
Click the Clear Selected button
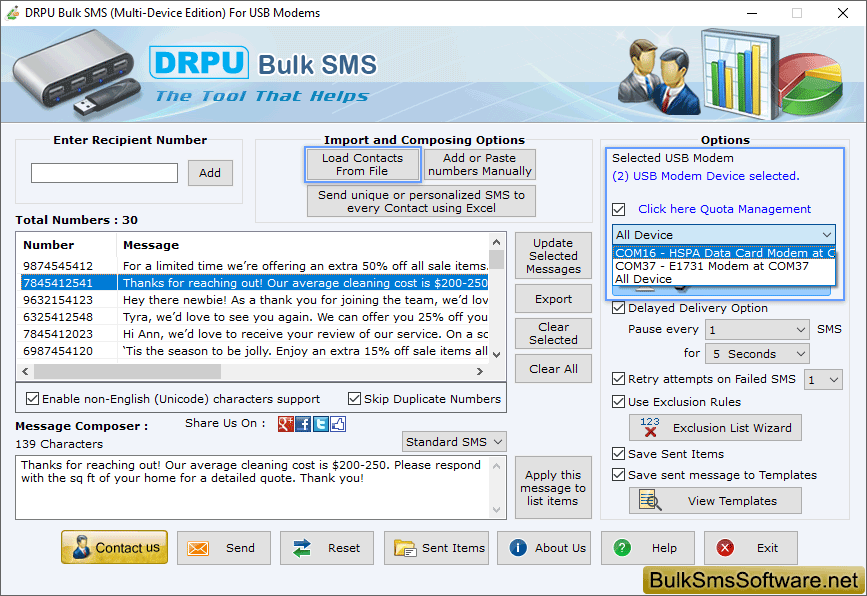pyautogui.click(x=553, y=333)
